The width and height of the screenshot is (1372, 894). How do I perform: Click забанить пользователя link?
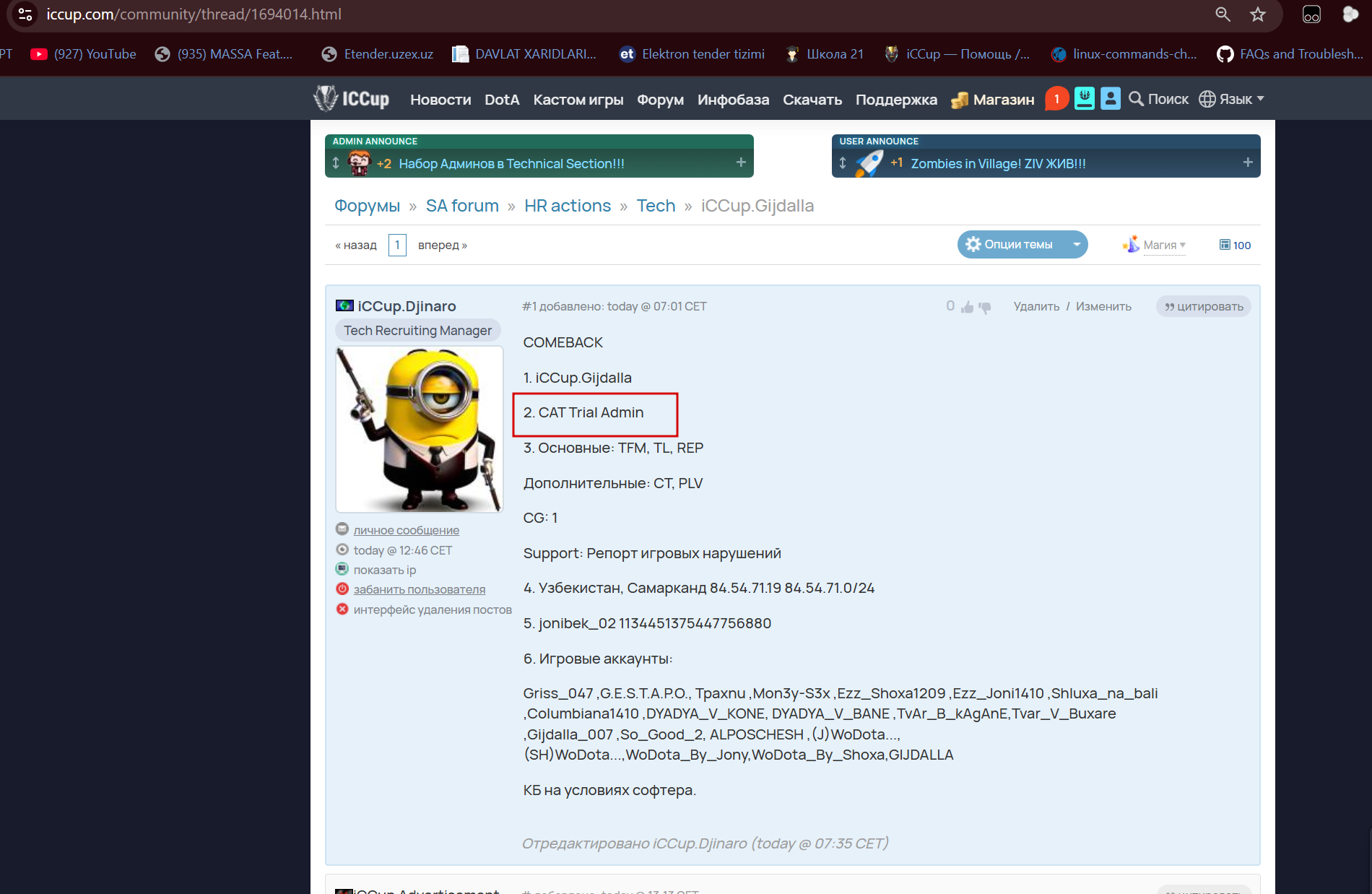coord(420,590)
